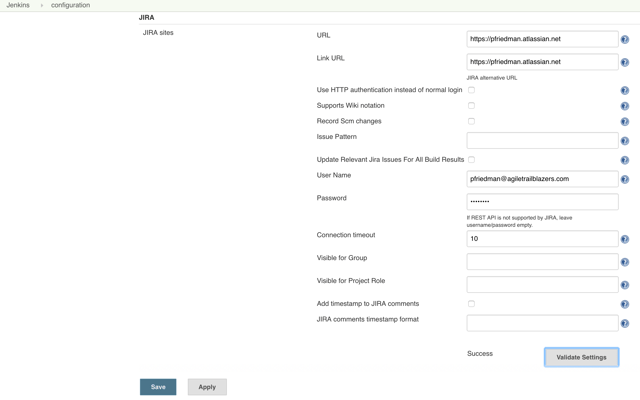640x400 pixels.
Task: Open help for Connection timeout
Action: [x=624, y=239]
